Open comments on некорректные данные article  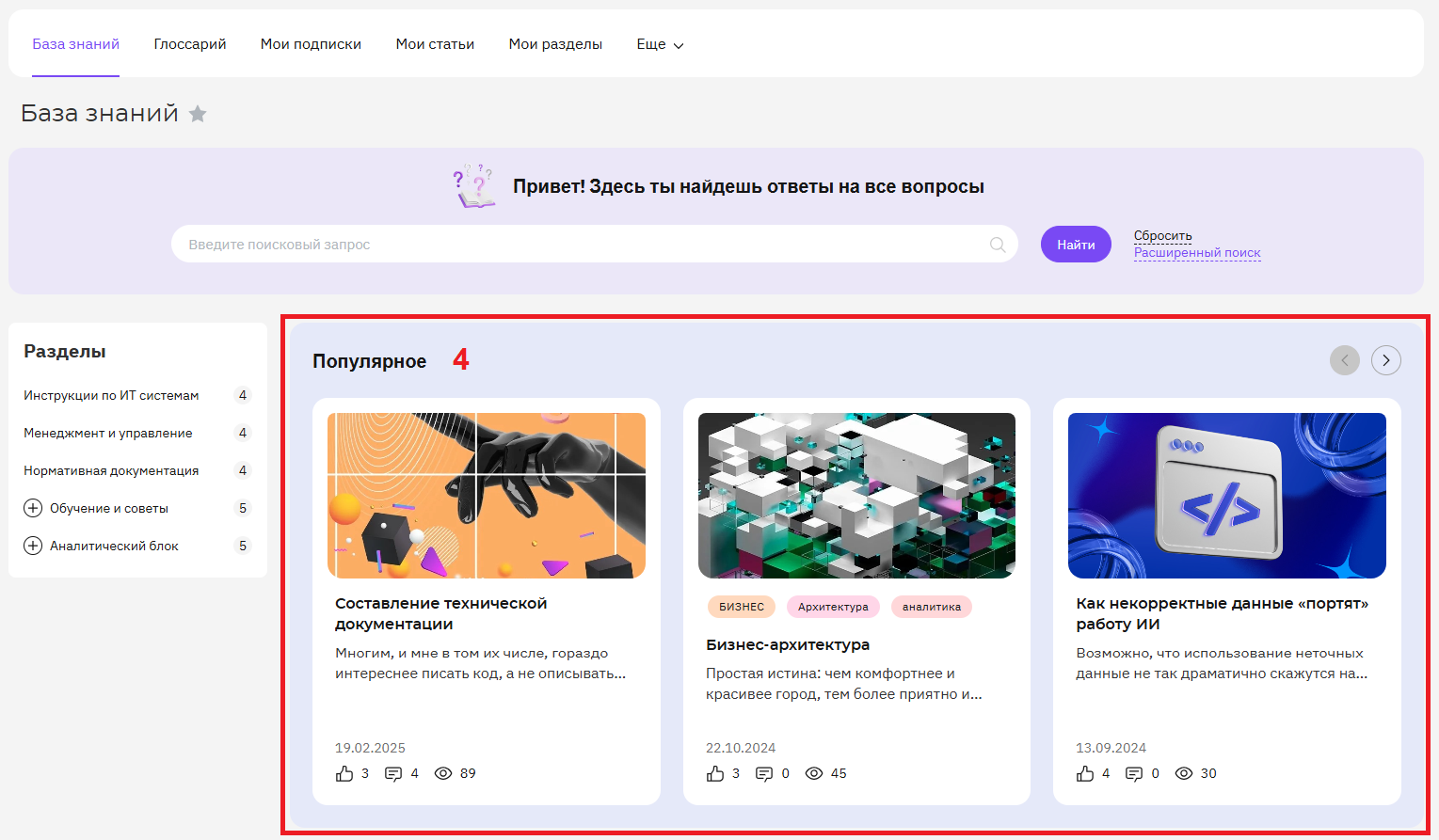(x=1134, y=773)
